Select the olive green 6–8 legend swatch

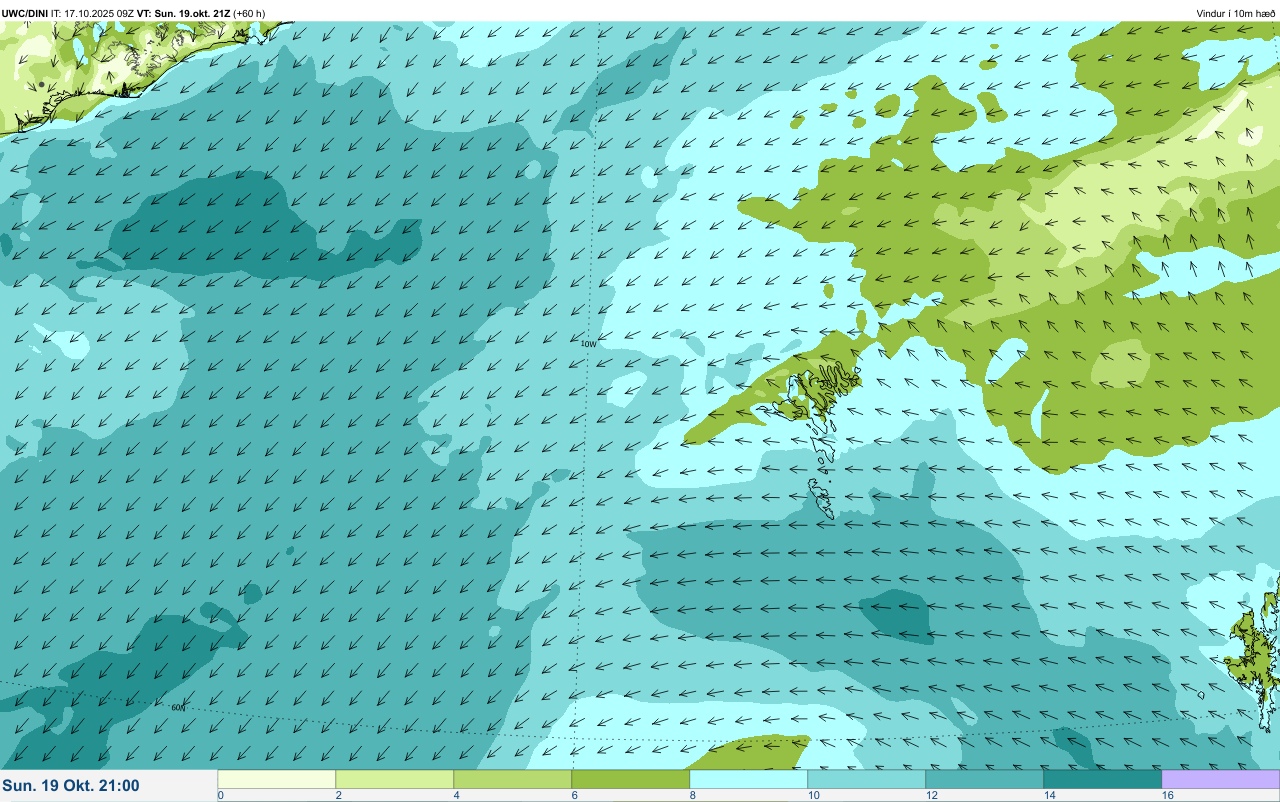point(630,779)
